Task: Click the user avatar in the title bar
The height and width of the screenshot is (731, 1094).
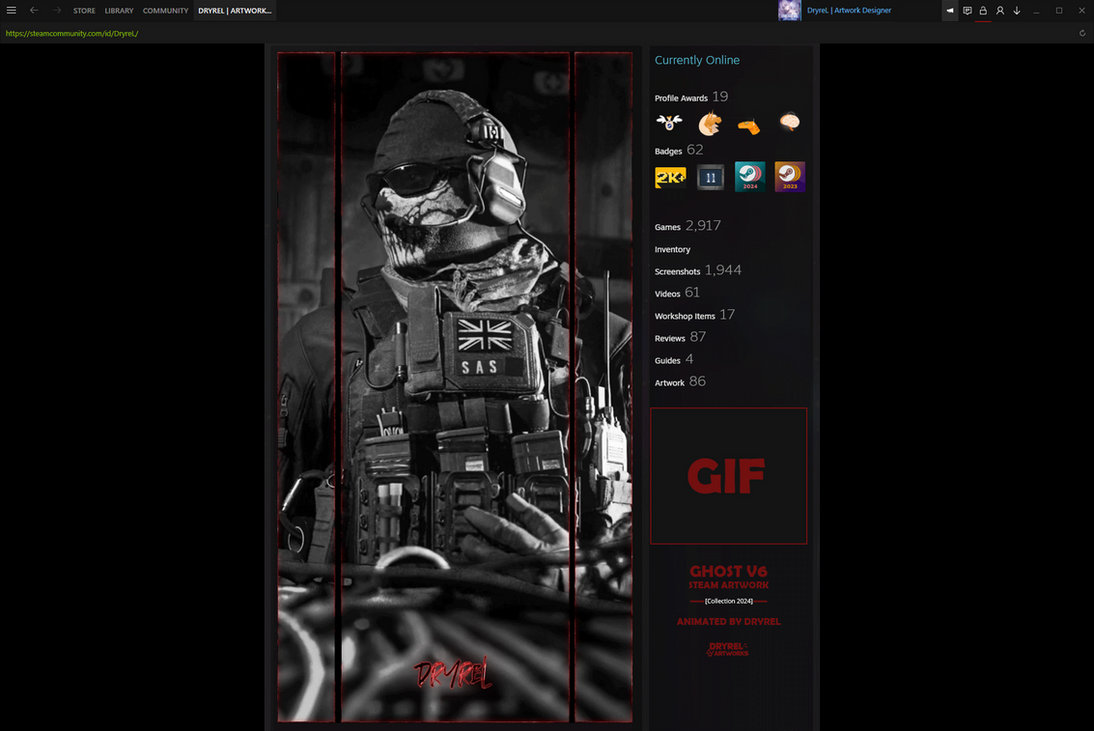Action: point(789,10)
